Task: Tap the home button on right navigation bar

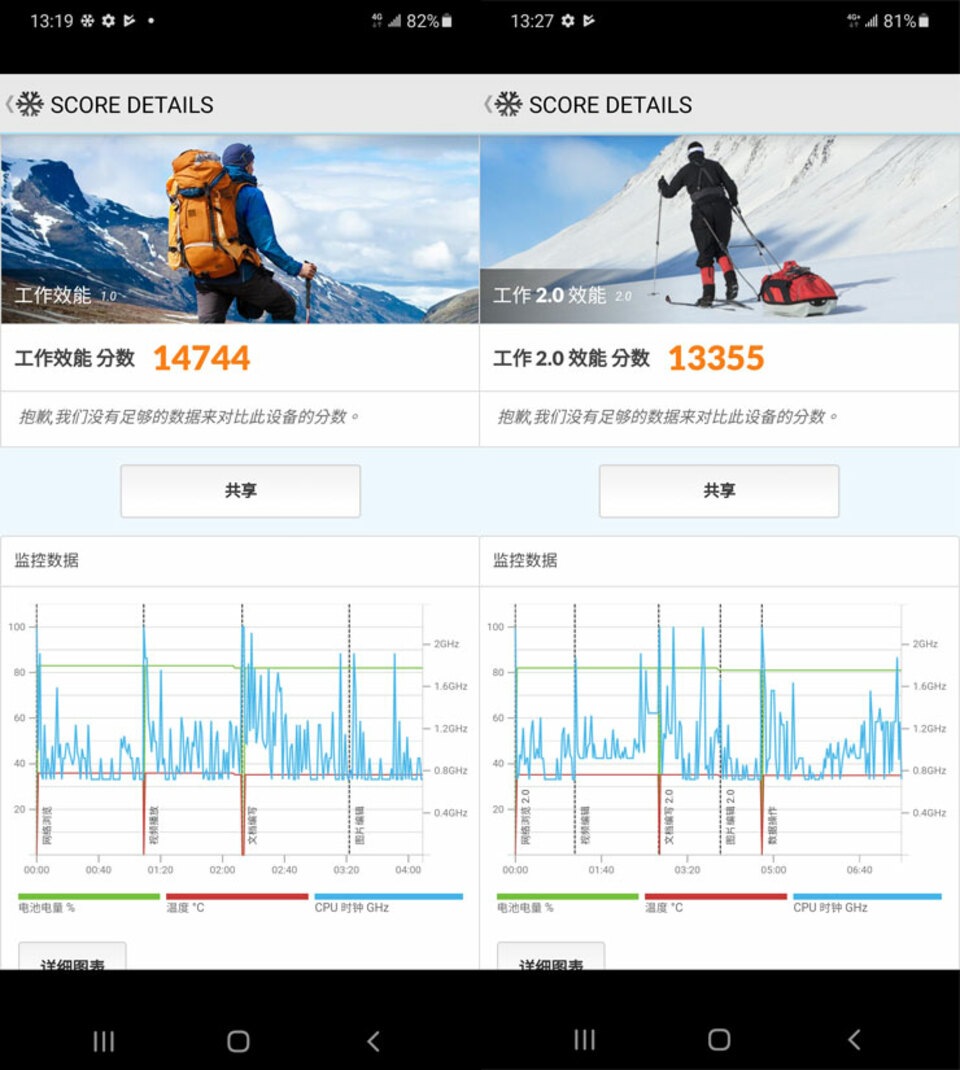Action: pyautogui.click(x=719, y=1039)
